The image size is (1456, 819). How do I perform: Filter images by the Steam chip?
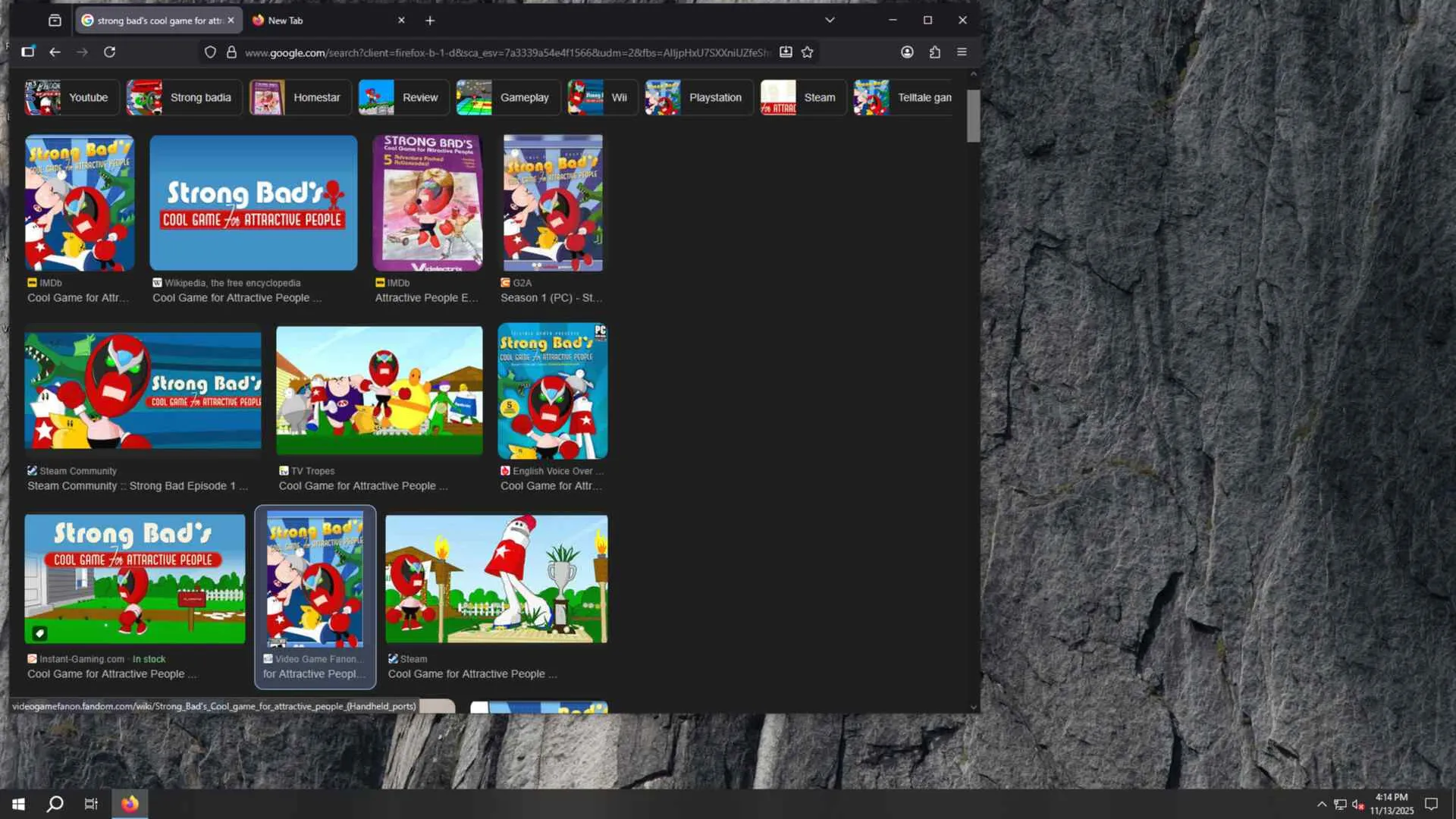[802, 98]
